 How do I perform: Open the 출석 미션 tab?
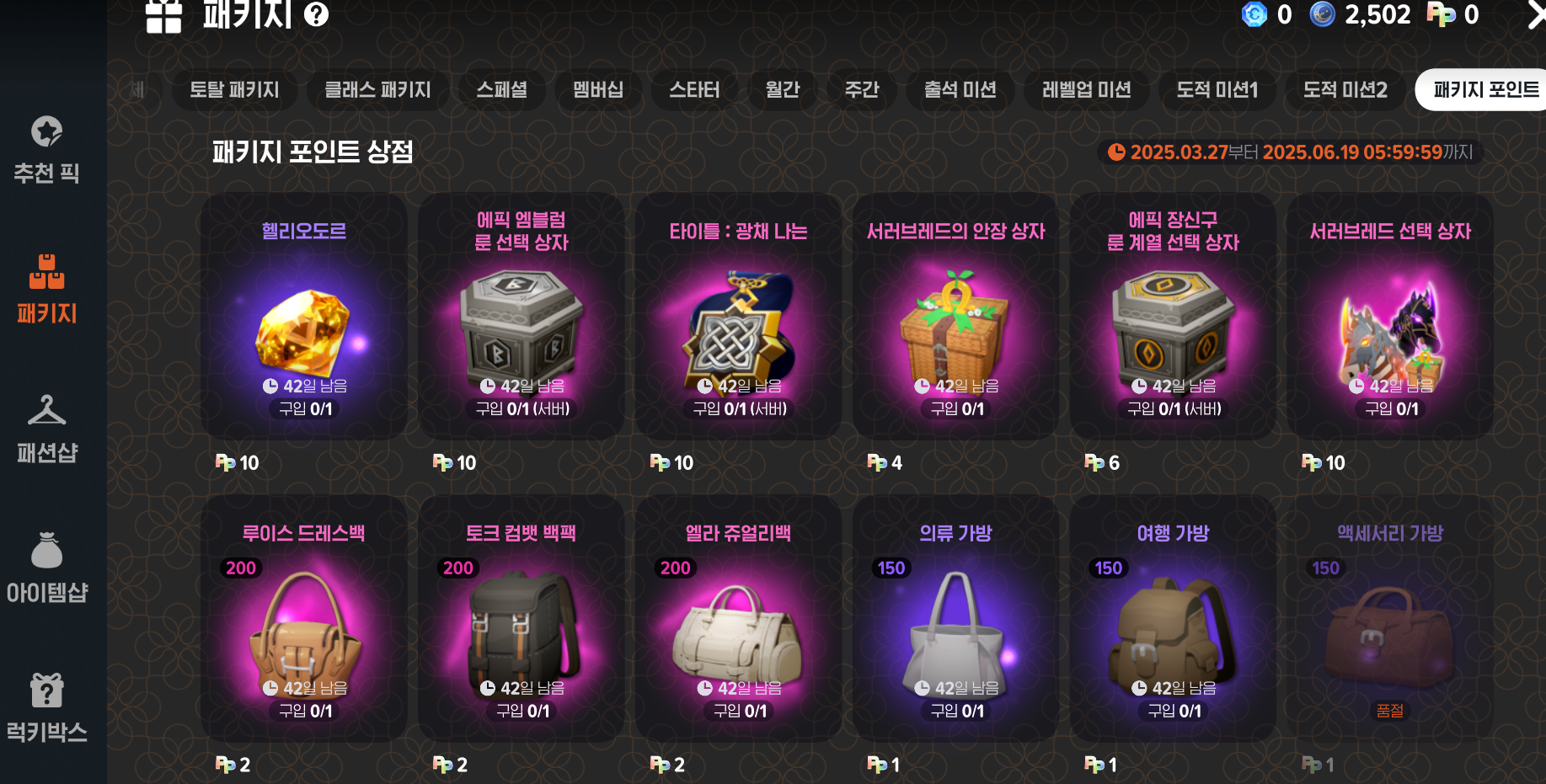pyautogui.click(x=960, y=89)
